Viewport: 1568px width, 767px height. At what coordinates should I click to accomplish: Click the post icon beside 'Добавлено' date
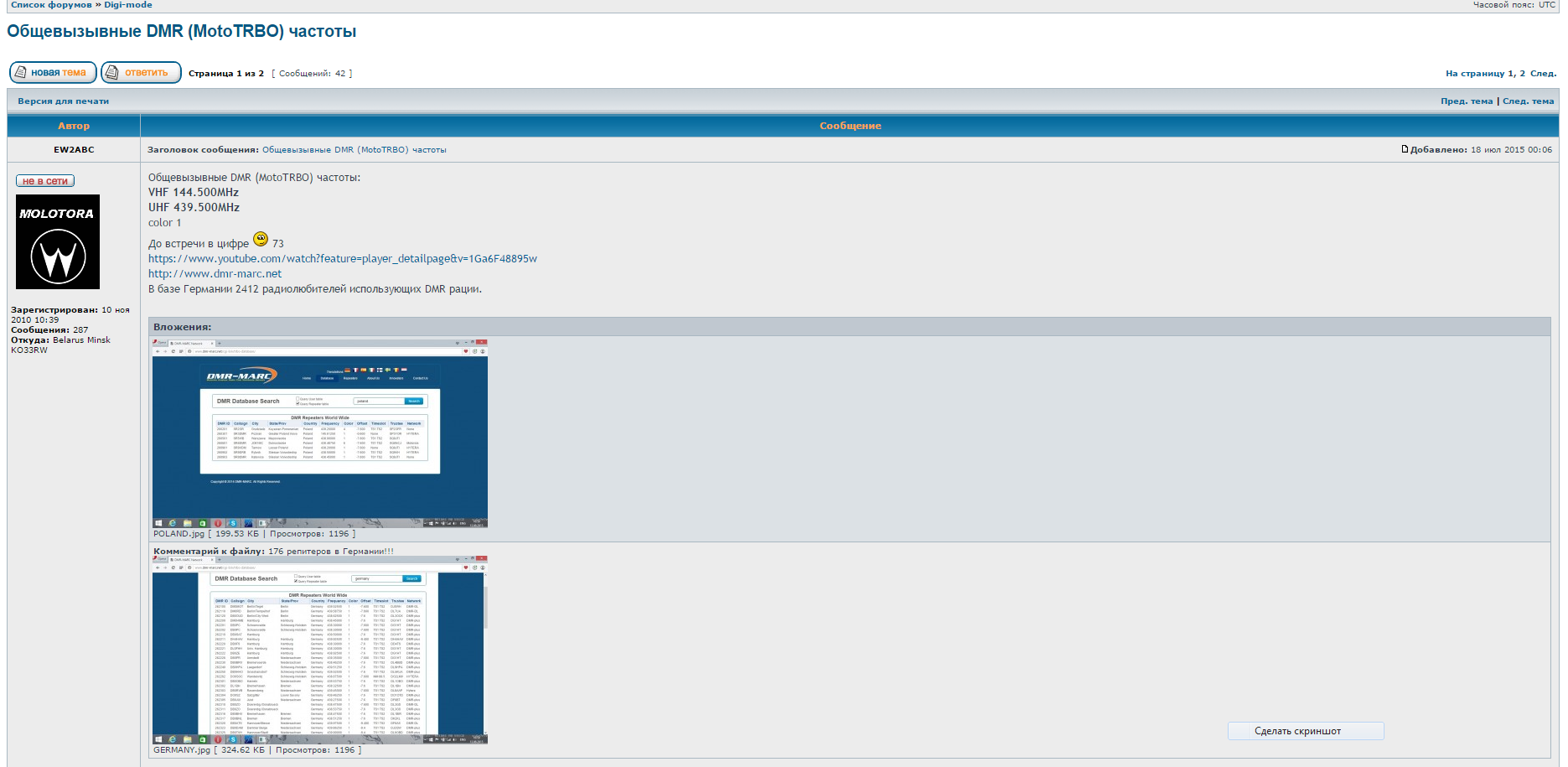(1405, 149)
